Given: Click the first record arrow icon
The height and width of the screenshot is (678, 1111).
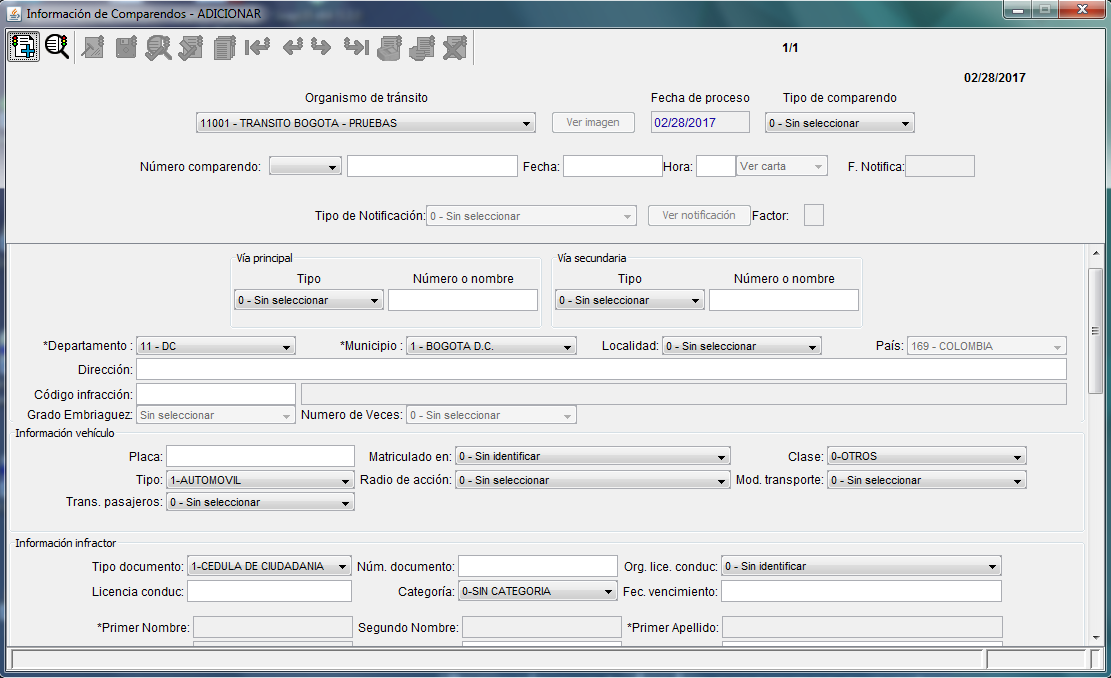Looking at the screenshot, I should (257, 47).
